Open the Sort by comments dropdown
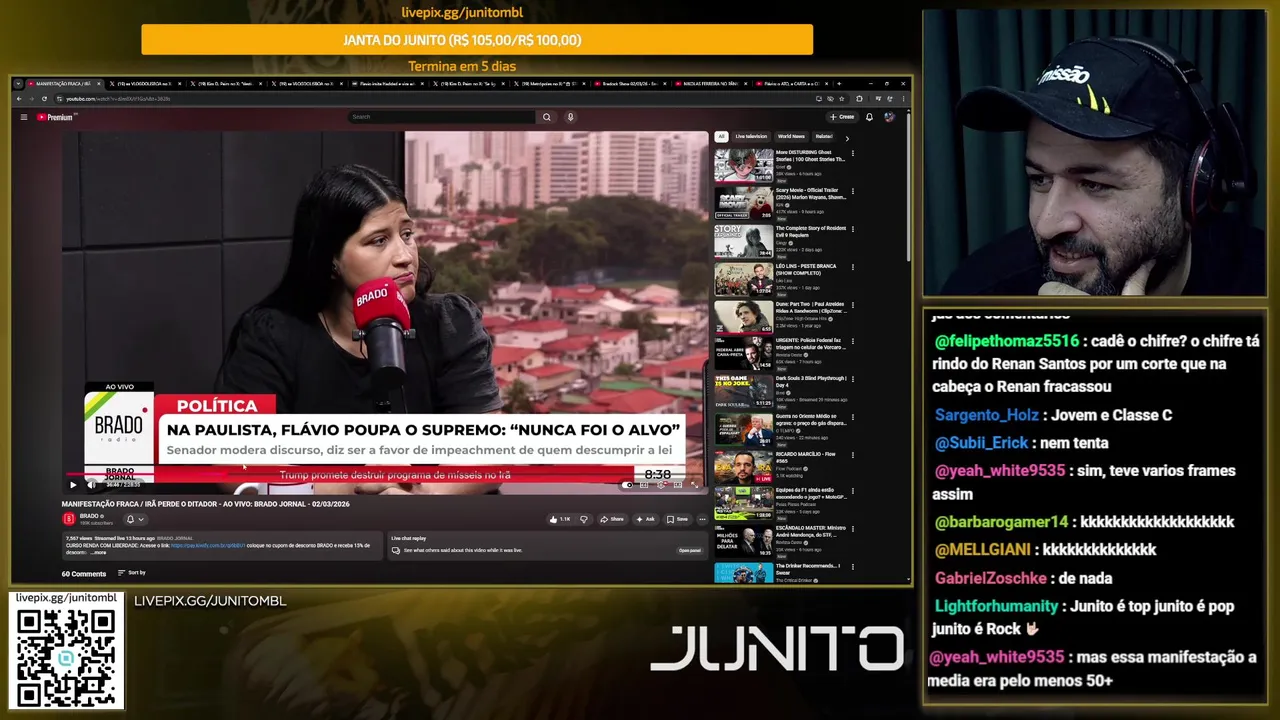 click(132, 573)
